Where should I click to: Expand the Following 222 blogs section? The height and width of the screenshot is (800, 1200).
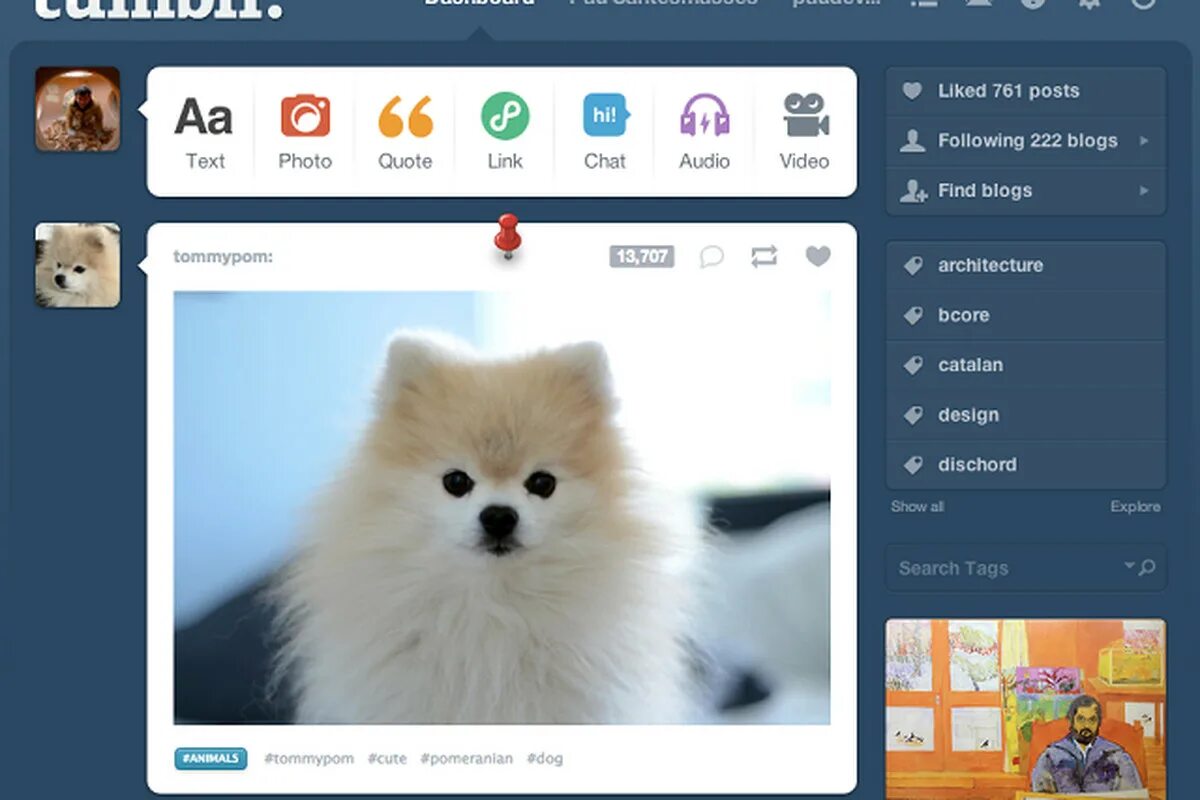(1025, 140)
